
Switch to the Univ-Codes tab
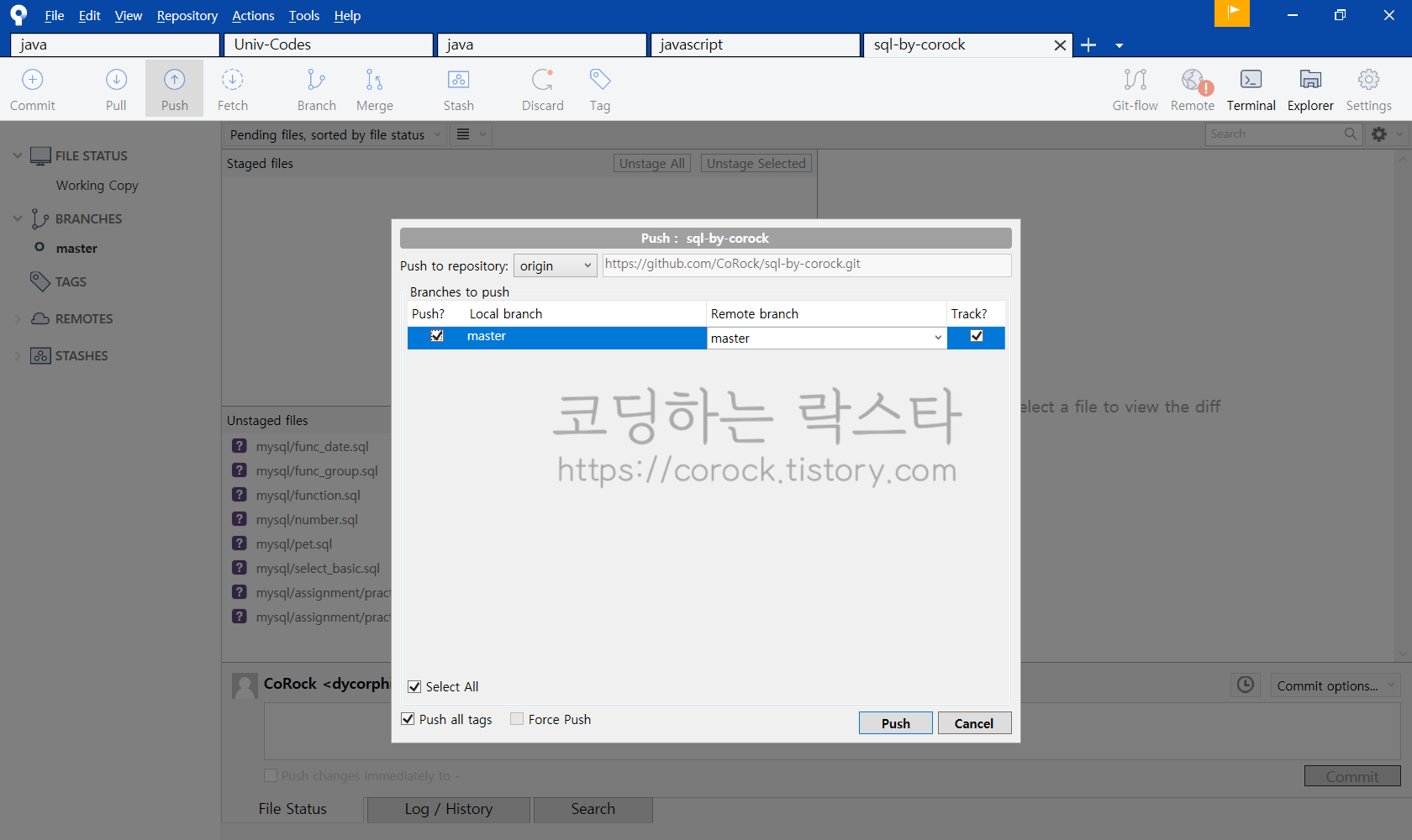pos(329,45)
